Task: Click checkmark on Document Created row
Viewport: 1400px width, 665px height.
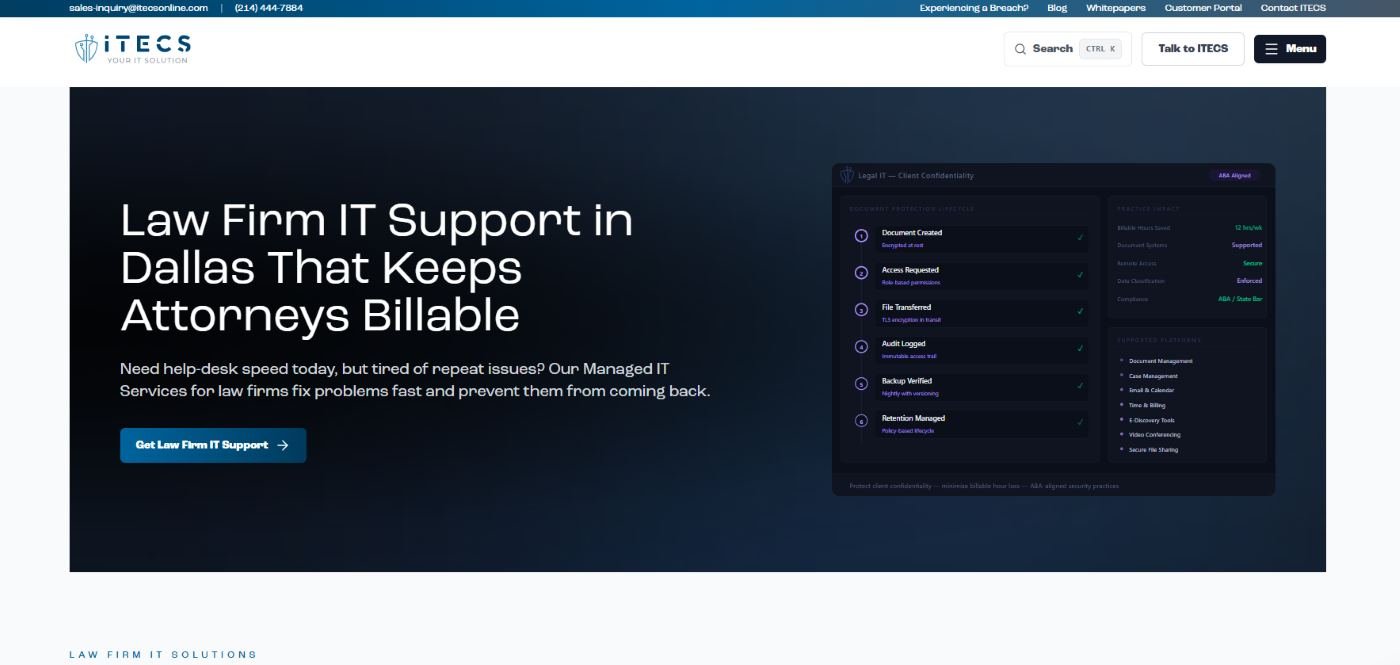Action: [1080, 237]
